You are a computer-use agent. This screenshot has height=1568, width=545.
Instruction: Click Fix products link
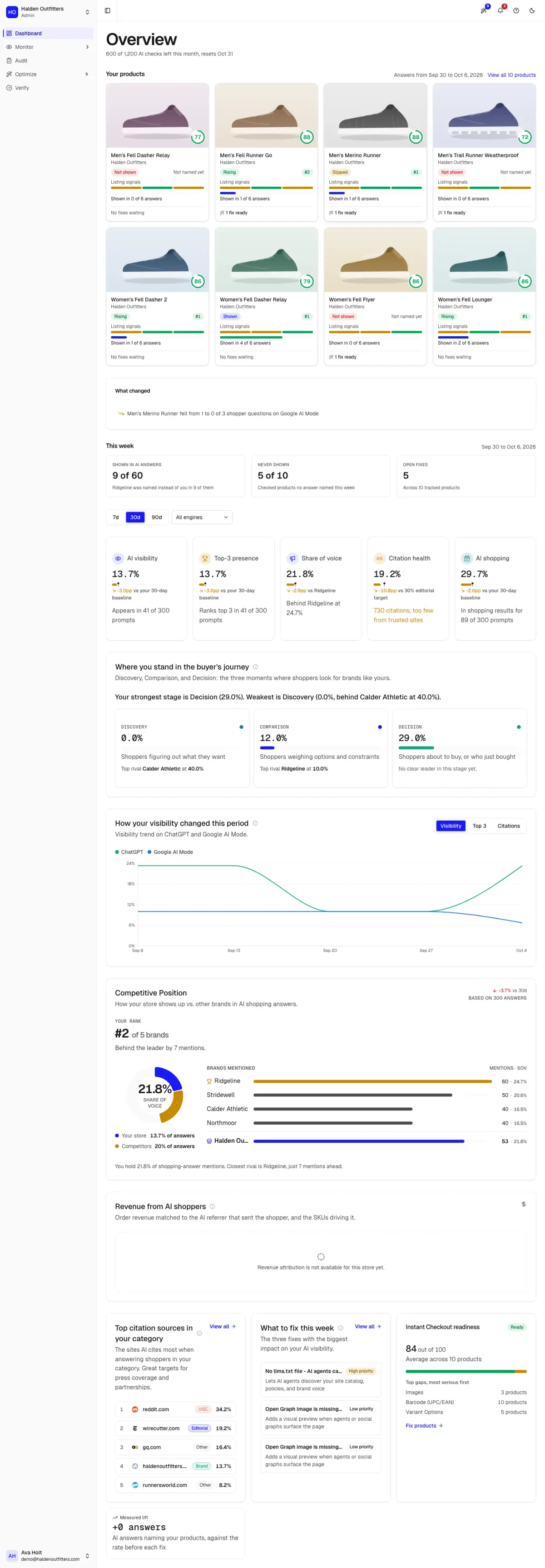[424, 1426]
